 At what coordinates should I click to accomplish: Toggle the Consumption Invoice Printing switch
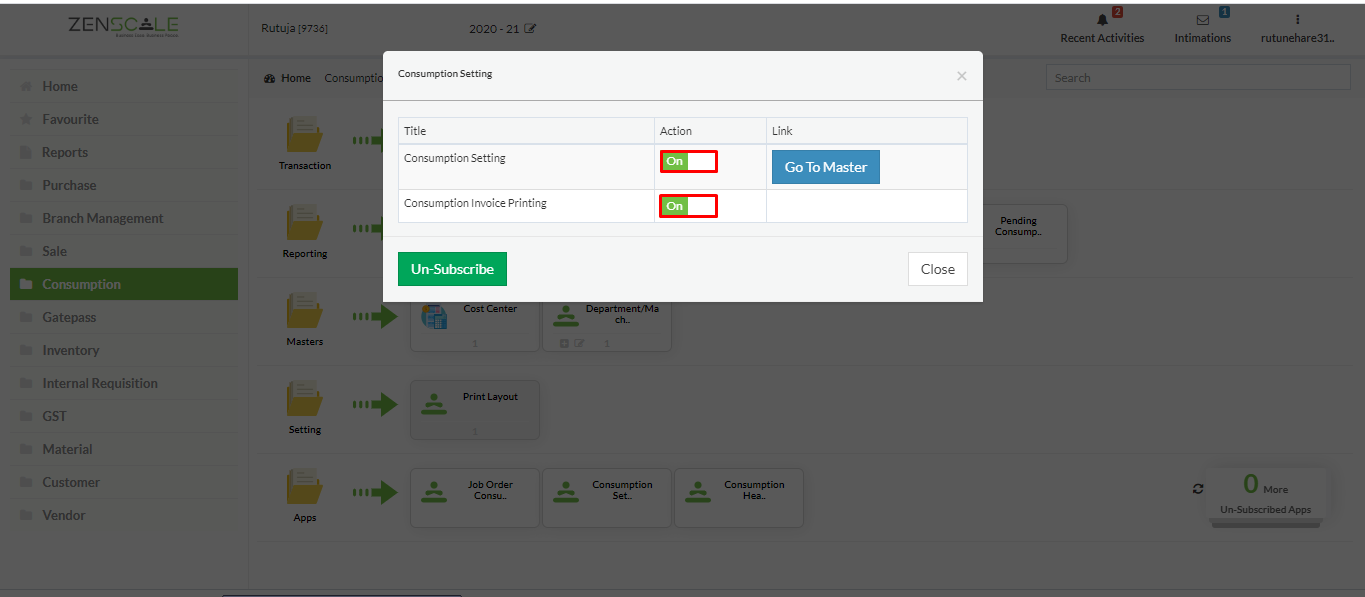click(x=688, y=206)
